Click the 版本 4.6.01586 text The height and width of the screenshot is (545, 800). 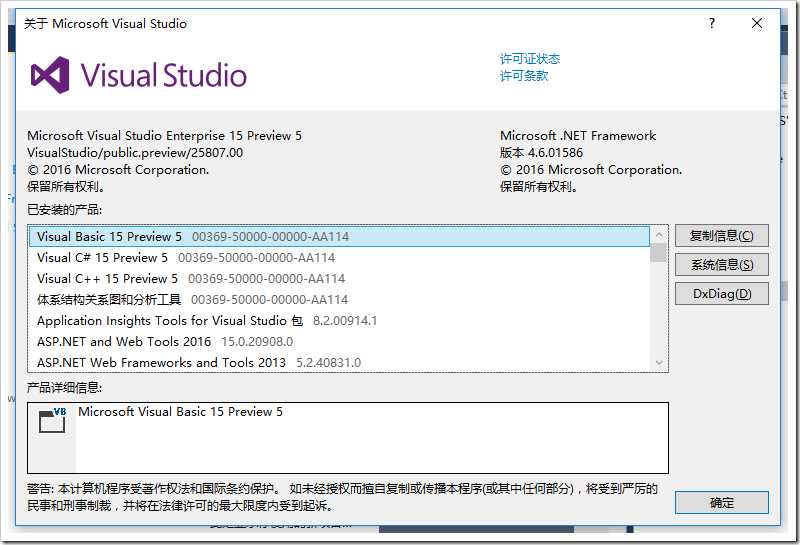pyautogui.click(x=541, y=153)
